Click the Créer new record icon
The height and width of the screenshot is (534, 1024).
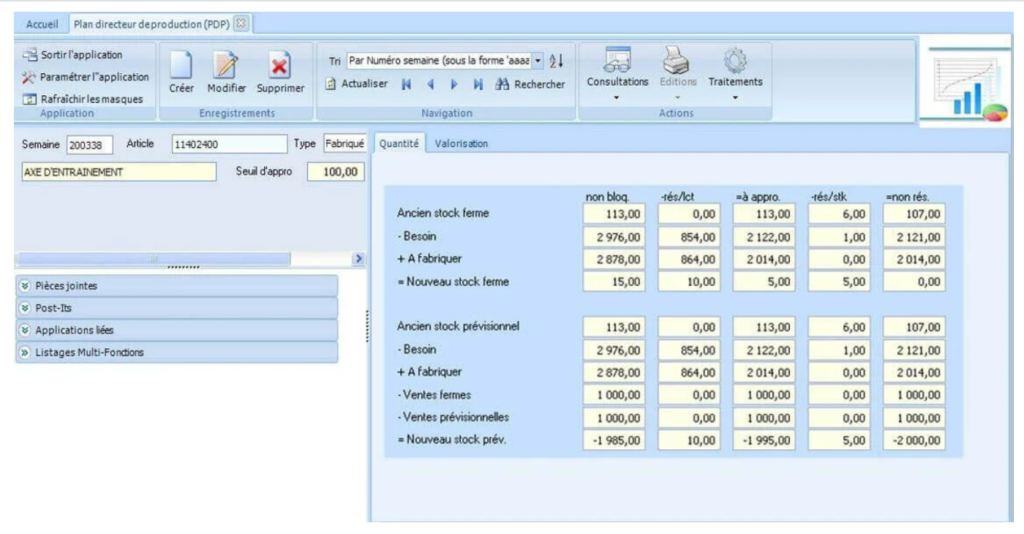(x=181, y=66)
